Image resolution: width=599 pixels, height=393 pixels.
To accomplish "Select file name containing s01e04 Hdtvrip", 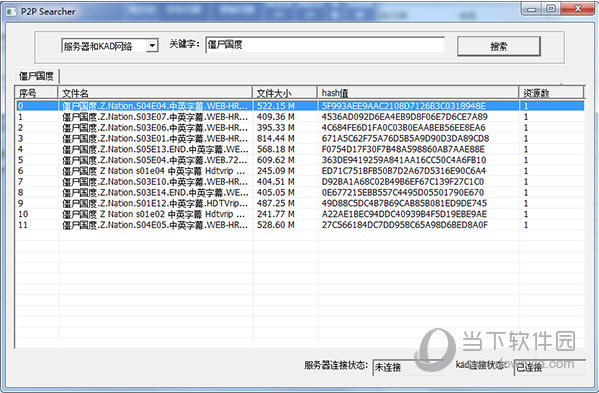I will pyautogui.click(x=155, y=171).
